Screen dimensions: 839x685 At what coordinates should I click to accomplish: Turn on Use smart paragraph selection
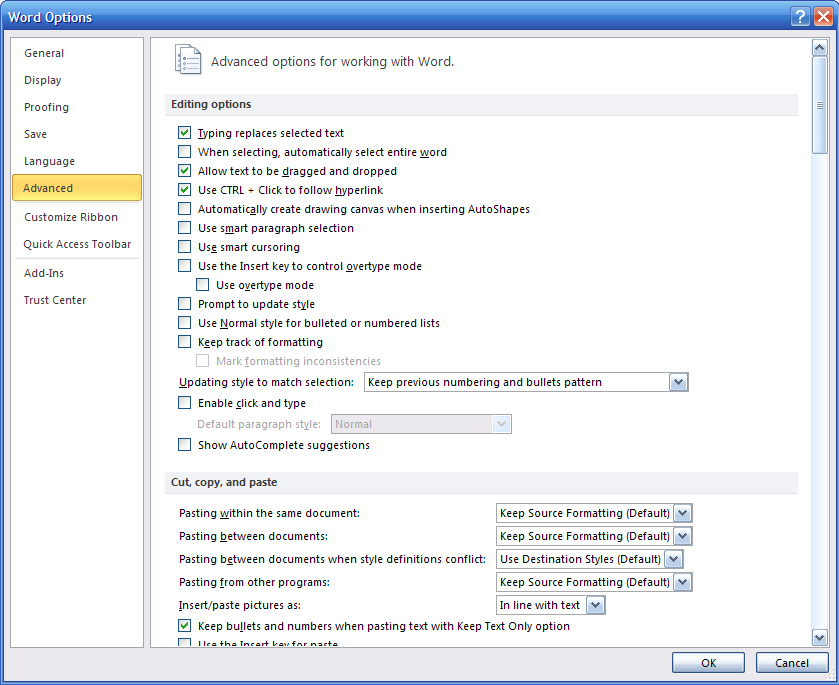point(185,228)
